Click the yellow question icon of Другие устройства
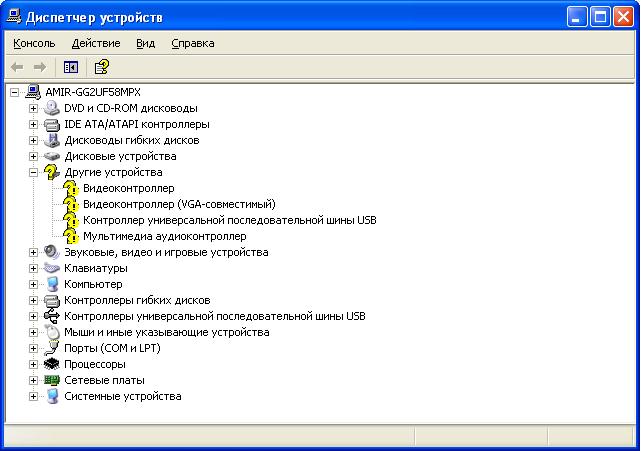This screenshot has width=644, height=451. 52,172
